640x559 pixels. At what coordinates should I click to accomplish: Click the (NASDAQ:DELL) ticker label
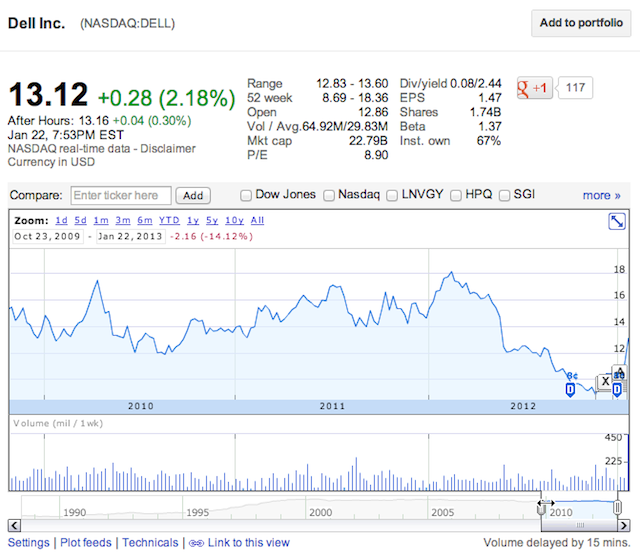tap(127, 24)
